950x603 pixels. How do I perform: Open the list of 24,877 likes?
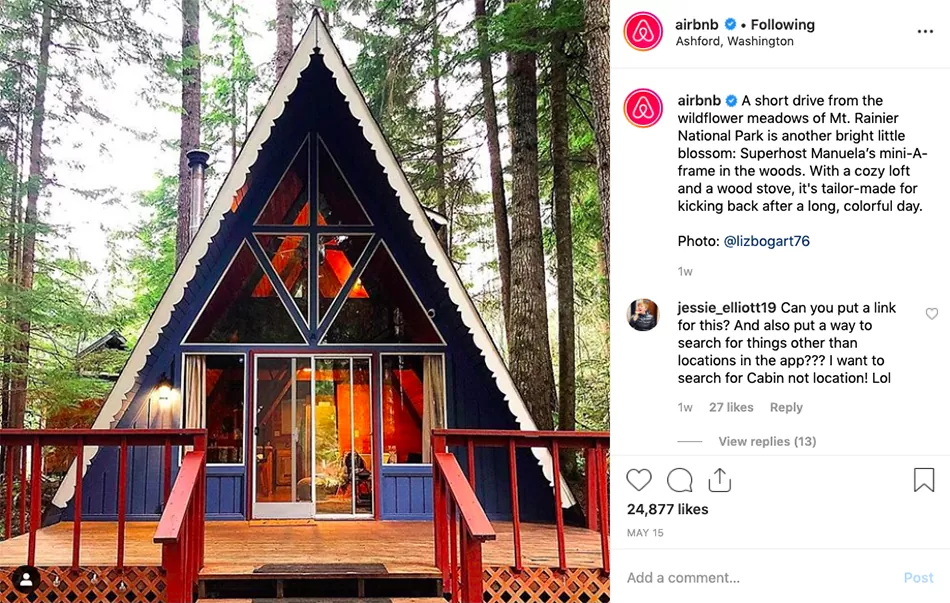[668, 509]
